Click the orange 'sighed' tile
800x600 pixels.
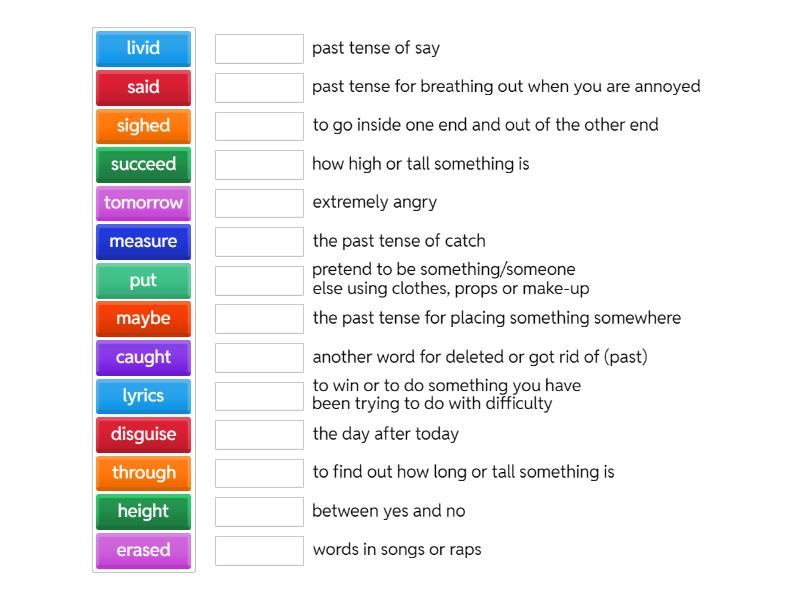[x=143, y=126]
